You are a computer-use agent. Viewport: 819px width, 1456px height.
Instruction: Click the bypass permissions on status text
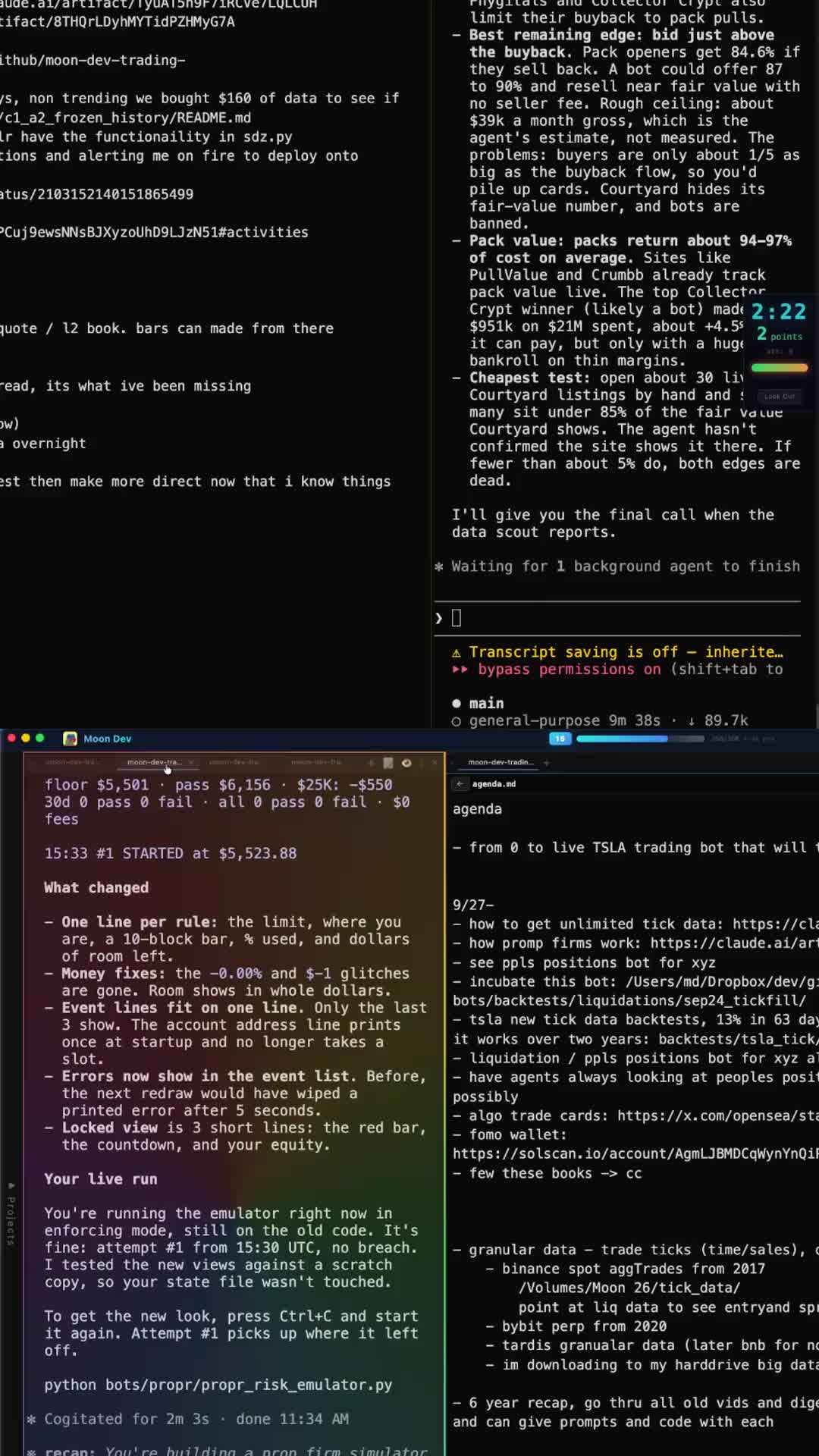point(569,669)
